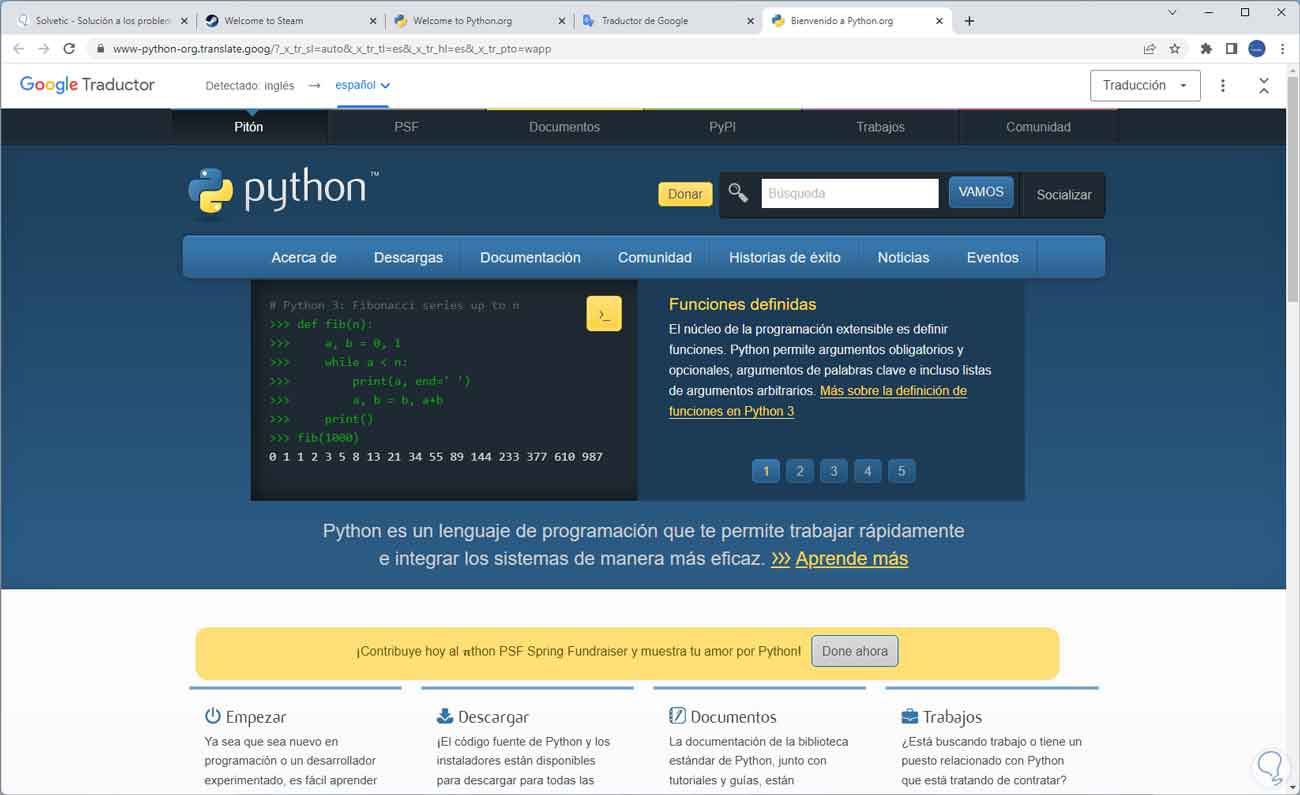This screenshot has width=1300, height=795.
Task: Open the Eventos menu item
Action: [x=992, y=257]
